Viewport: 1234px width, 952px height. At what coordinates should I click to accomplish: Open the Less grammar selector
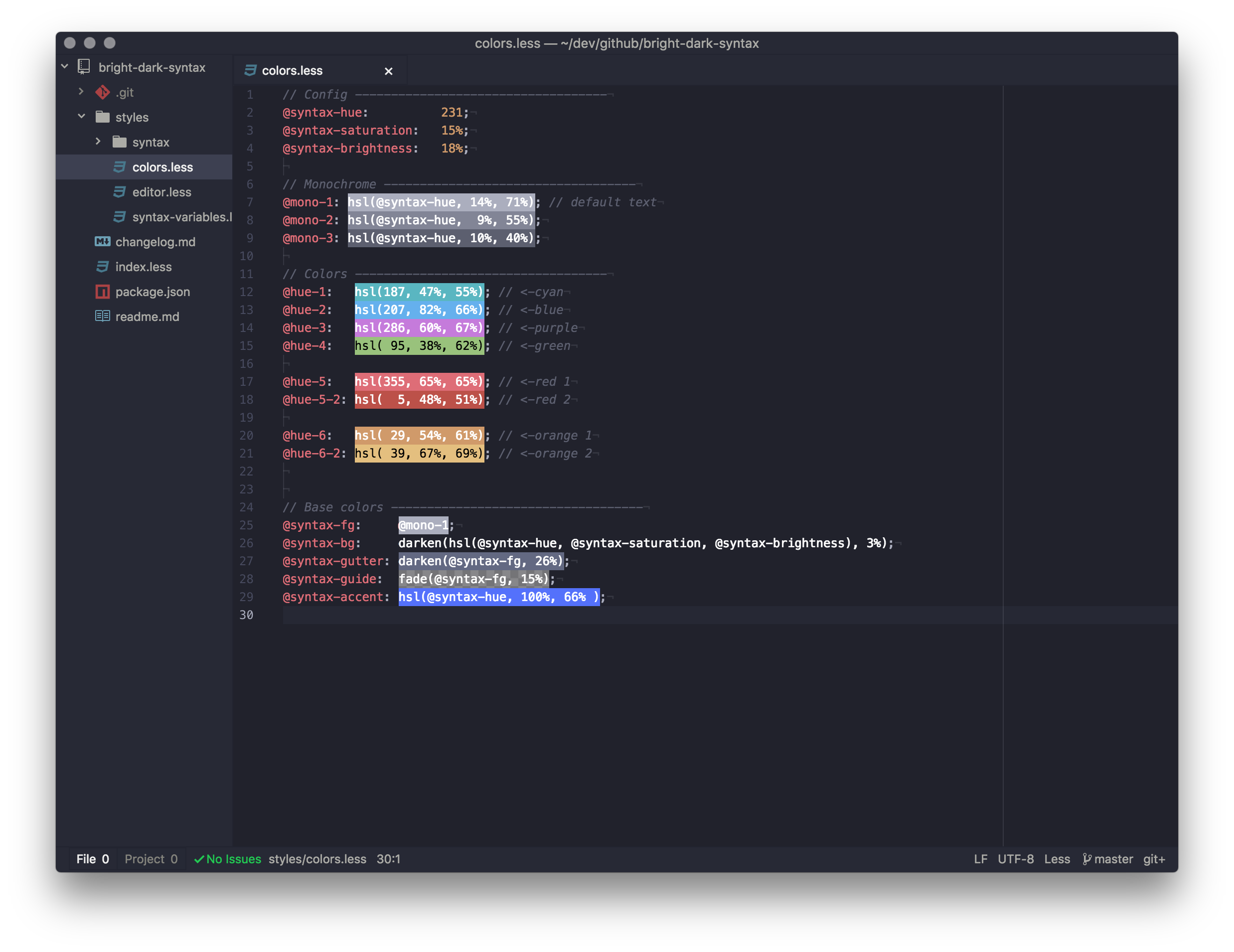click(1057, 859)
